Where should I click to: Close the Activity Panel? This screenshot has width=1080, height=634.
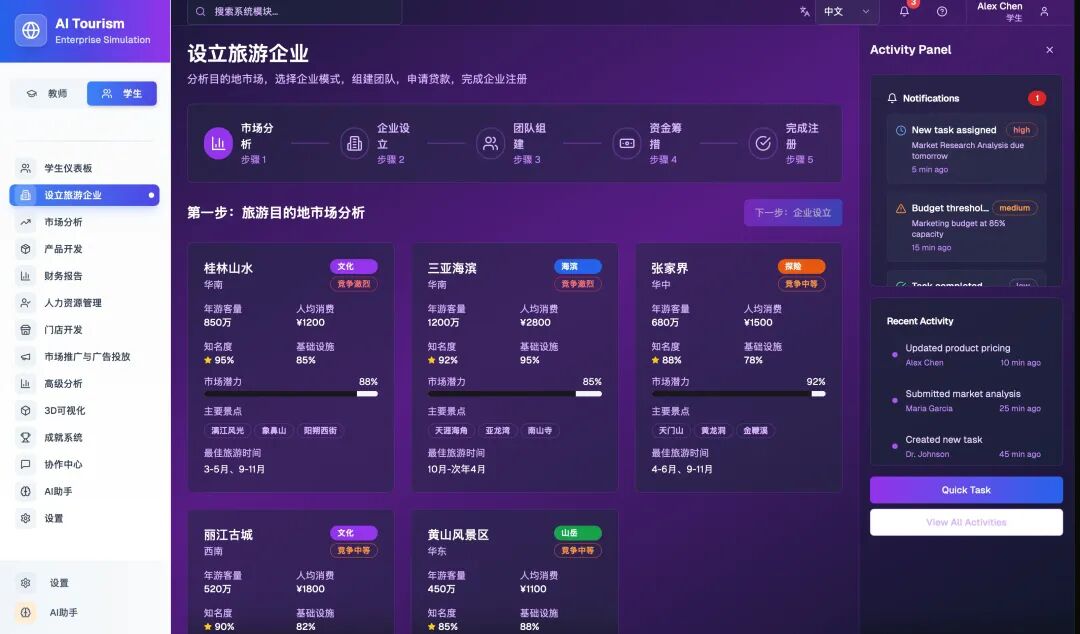pos(1049,50)
